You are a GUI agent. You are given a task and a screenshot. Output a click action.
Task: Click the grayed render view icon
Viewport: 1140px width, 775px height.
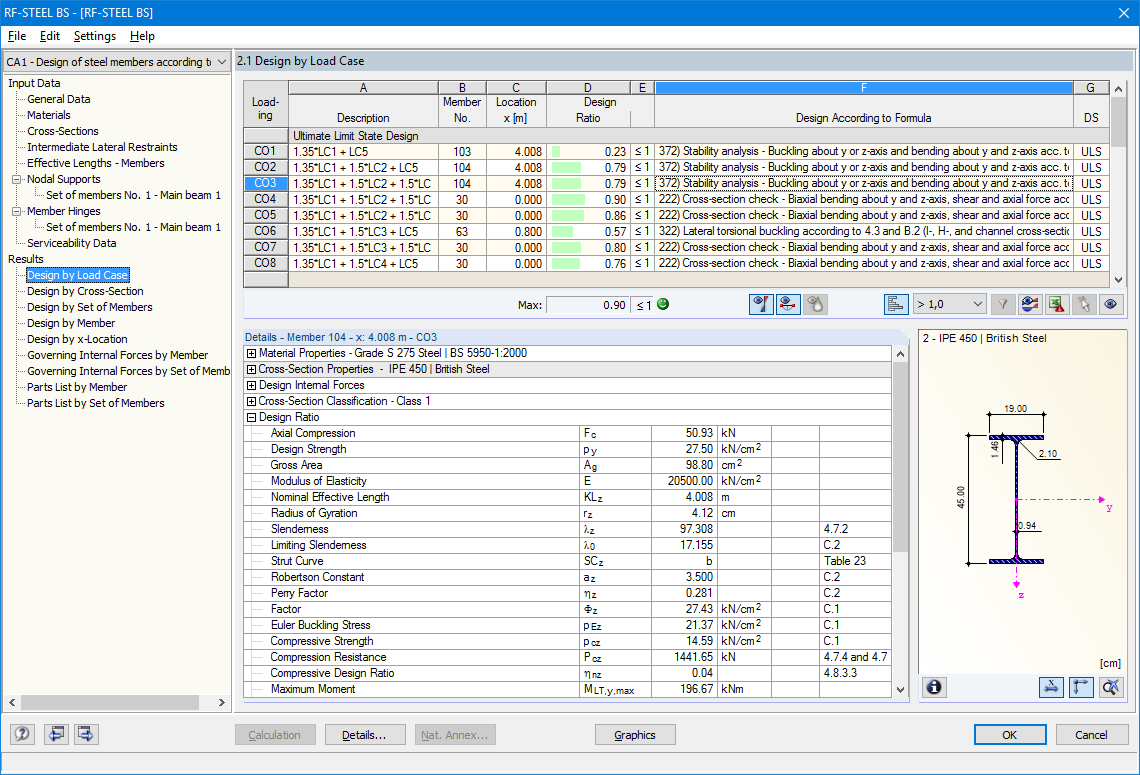816,305
